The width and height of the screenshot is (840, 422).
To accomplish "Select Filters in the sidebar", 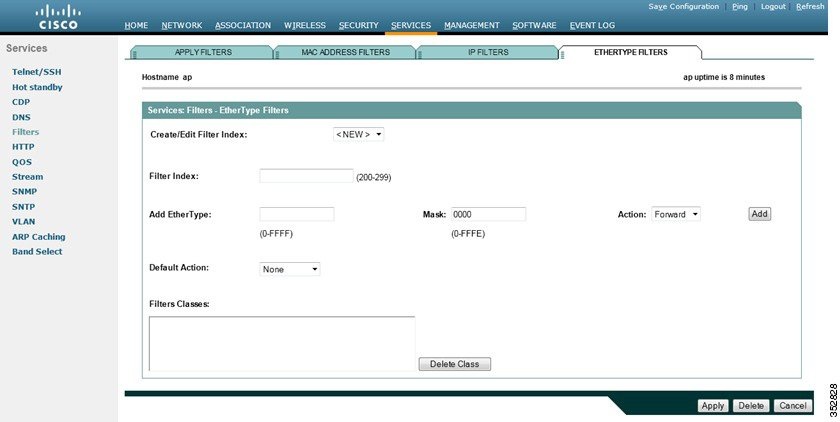I will pos(25,132).
